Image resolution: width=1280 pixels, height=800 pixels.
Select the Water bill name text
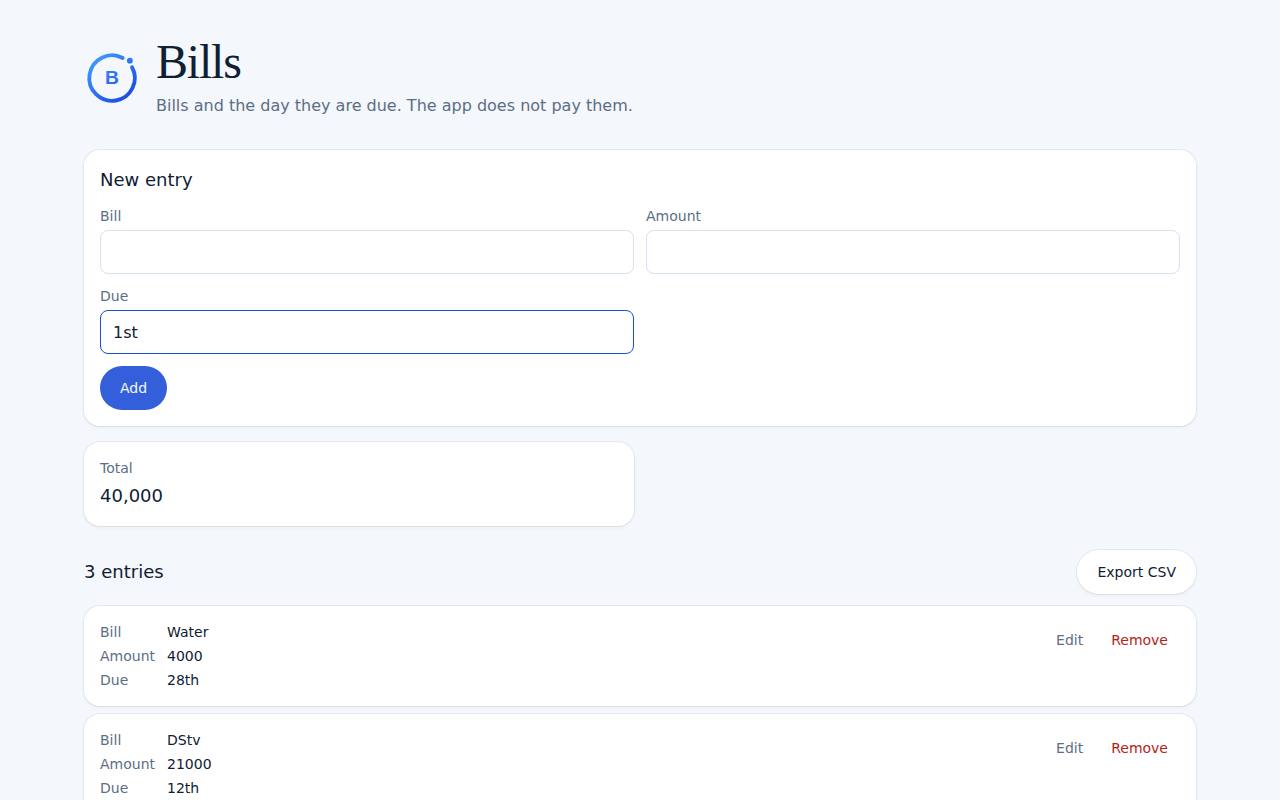[x=188, y=632]
